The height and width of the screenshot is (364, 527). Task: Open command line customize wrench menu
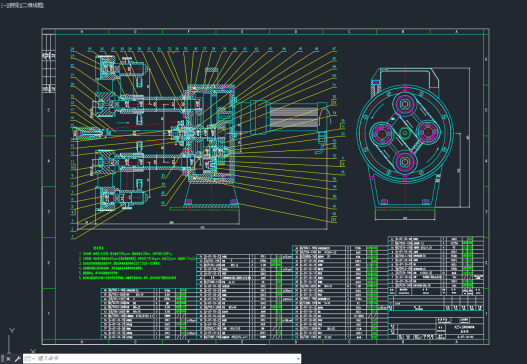tap(17, 359)
